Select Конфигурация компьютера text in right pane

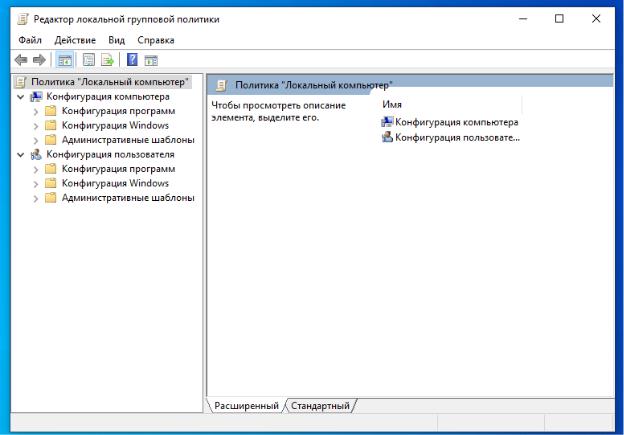(456, 122)
